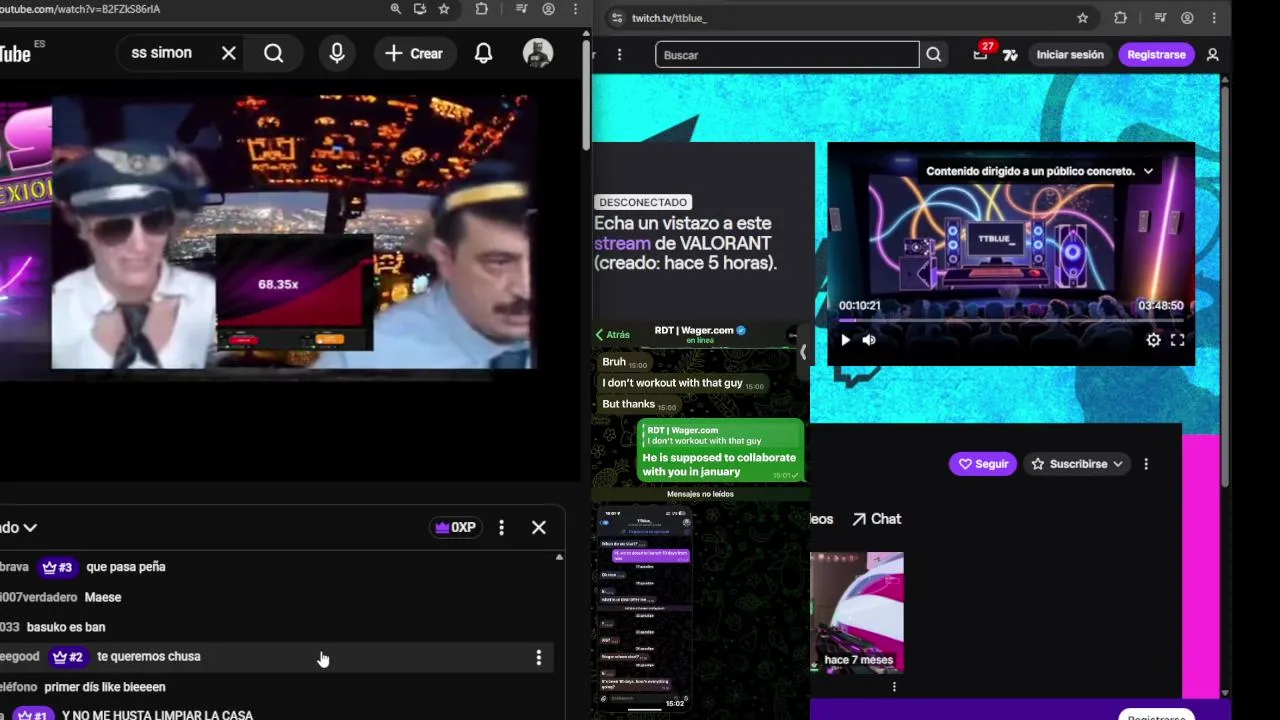The width and height of the screenshot is (1280, 720).
Task: Open site info icon in Twitch address bar
Action: (617, 18)
